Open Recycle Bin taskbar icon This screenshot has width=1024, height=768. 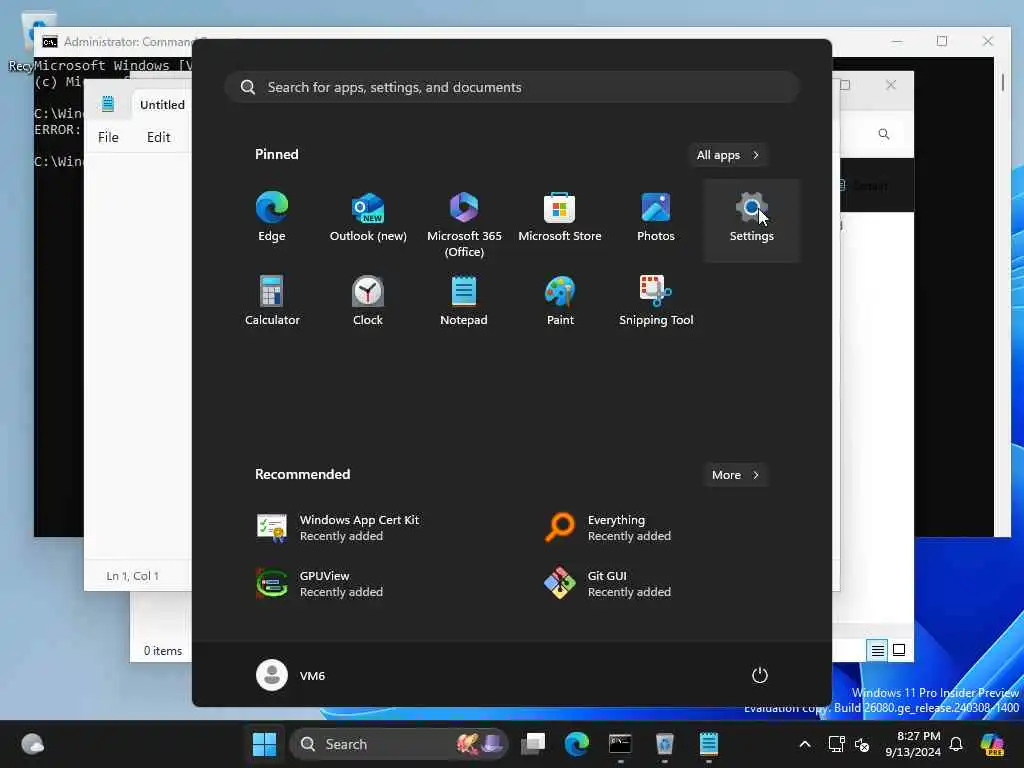pos(664,744)
